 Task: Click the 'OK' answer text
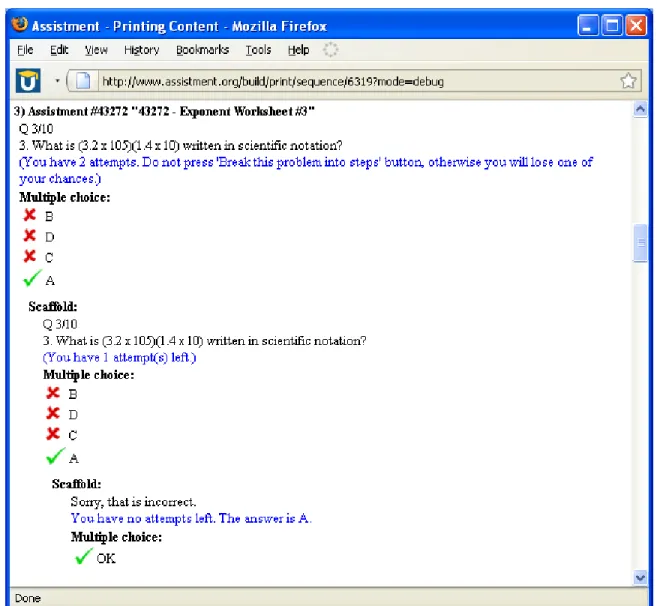point(106,558)
